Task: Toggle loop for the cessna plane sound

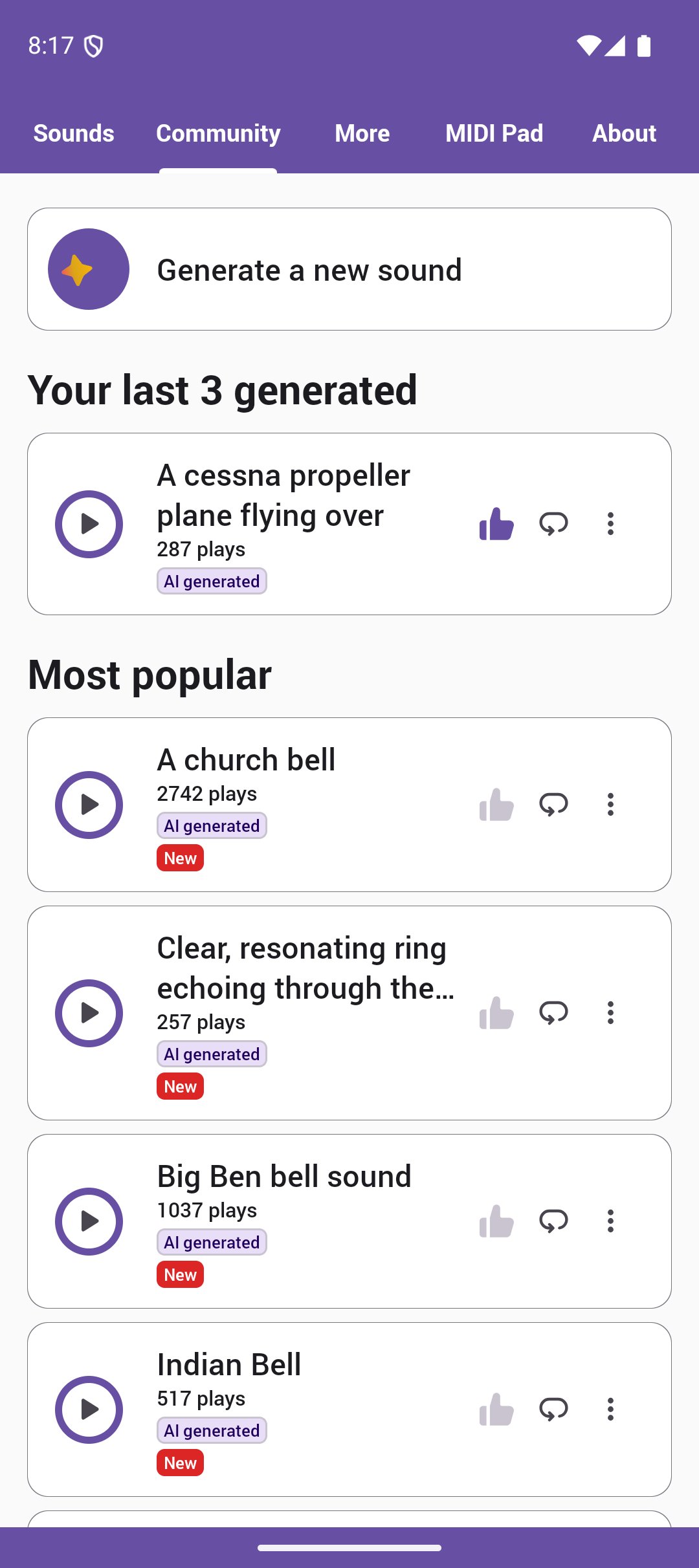Action: (x=553, y=524)
